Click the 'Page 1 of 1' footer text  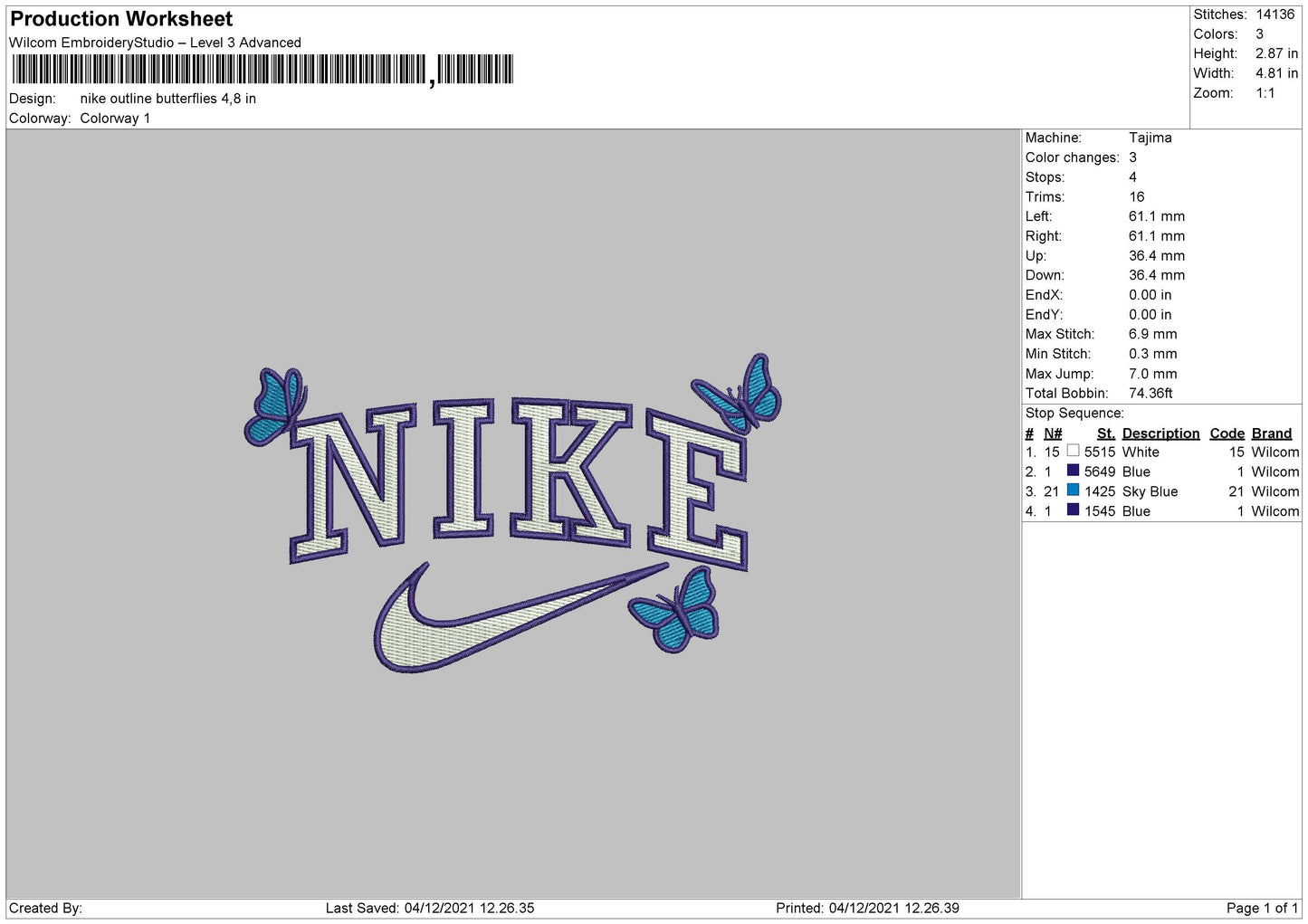click(1262, 908)
